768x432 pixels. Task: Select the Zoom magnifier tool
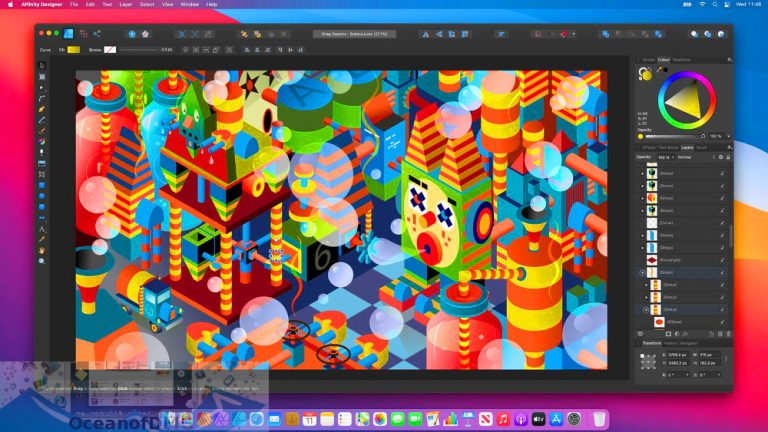42,261
